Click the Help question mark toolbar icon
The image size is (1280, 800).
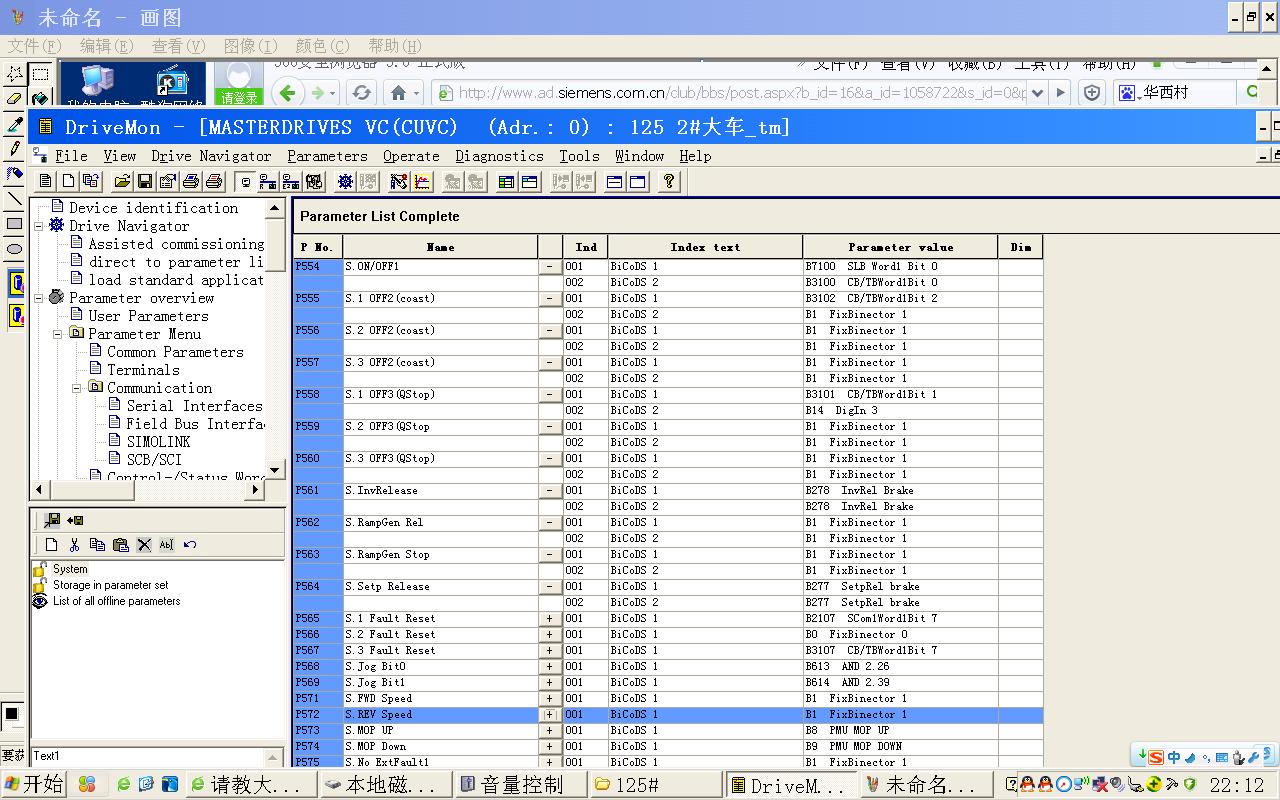669,182
